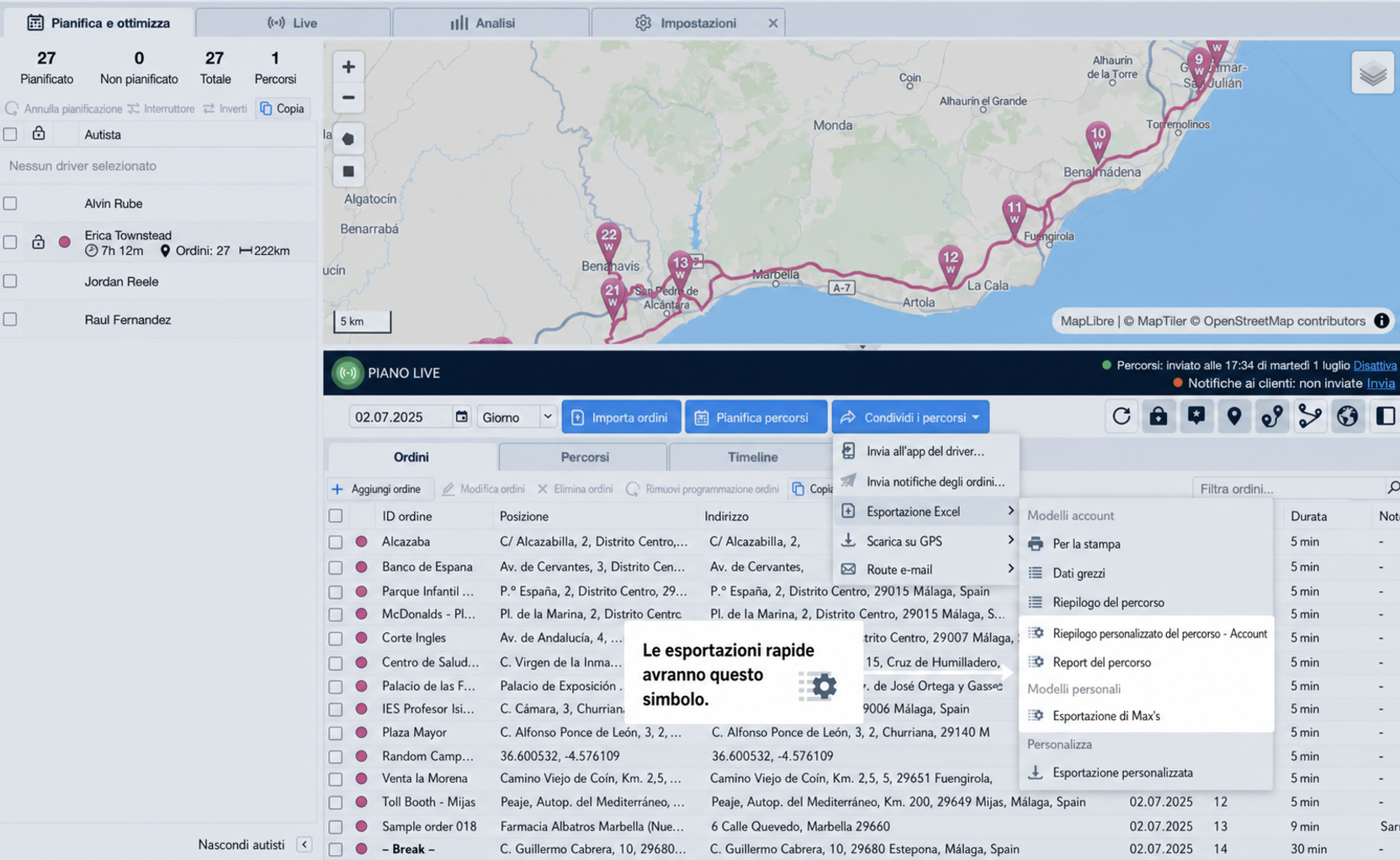Check the Alvin Rube driver checkbox
The height and width of the screenshot is (860, 1400).
pyautogui.click(x=10, y=204)
